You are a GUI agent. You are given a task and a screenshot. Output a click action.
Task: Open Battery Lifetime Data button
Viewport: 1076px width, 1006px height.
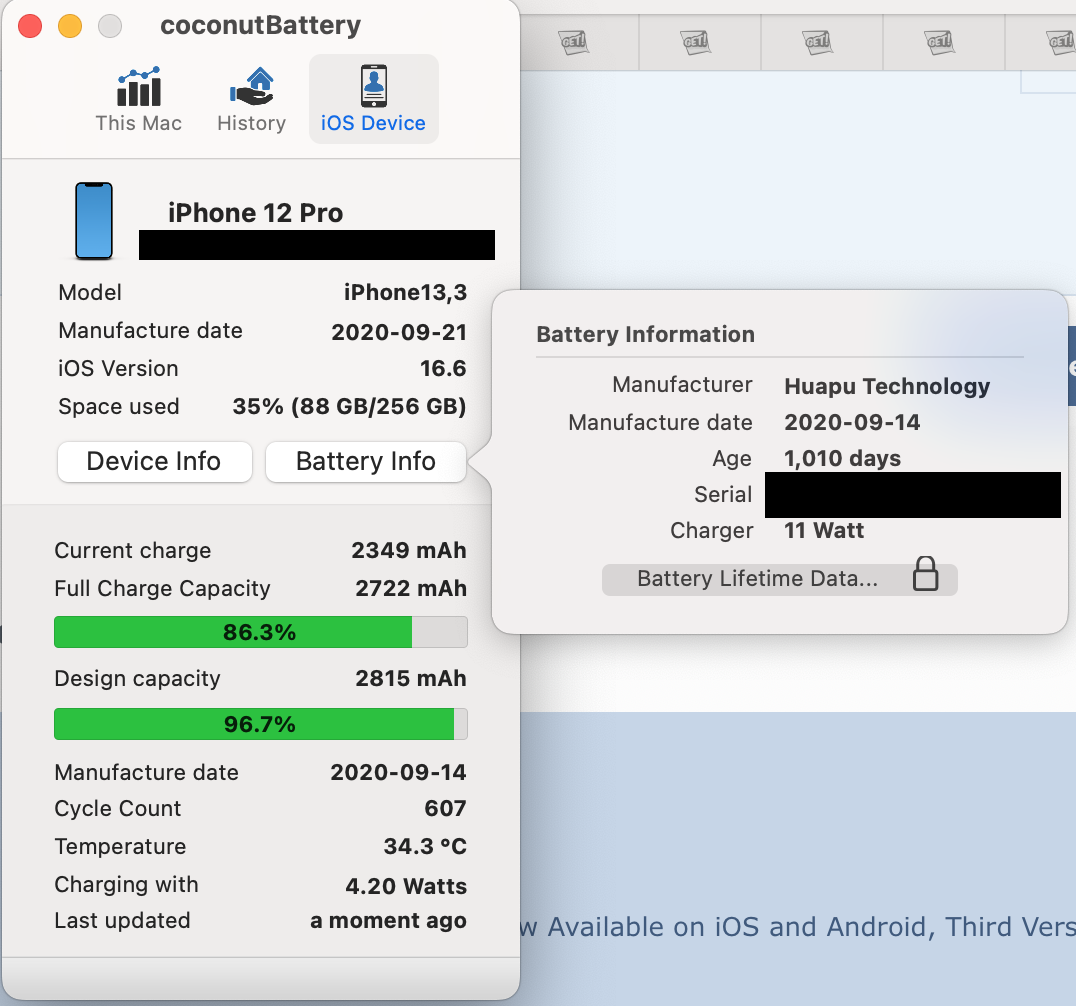[780, 579]
